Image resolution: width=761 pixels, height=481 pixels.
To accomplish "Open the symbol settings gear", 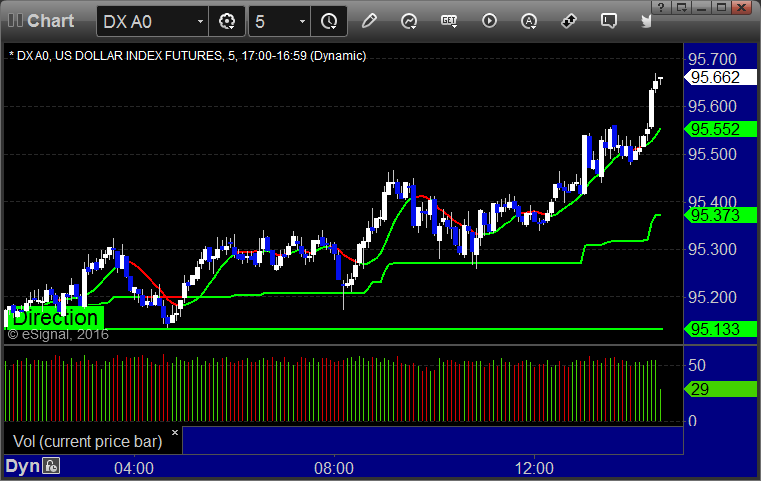I will (x=227, y=21).
